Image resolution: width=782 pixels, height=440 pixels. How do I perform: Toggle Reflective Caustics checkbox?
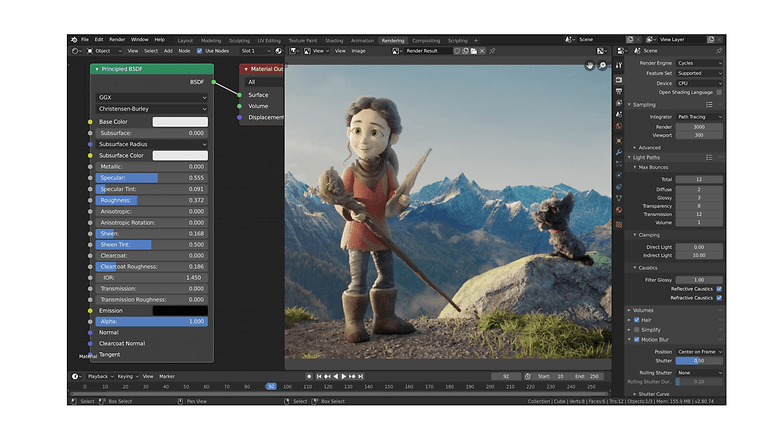[719, 289]
